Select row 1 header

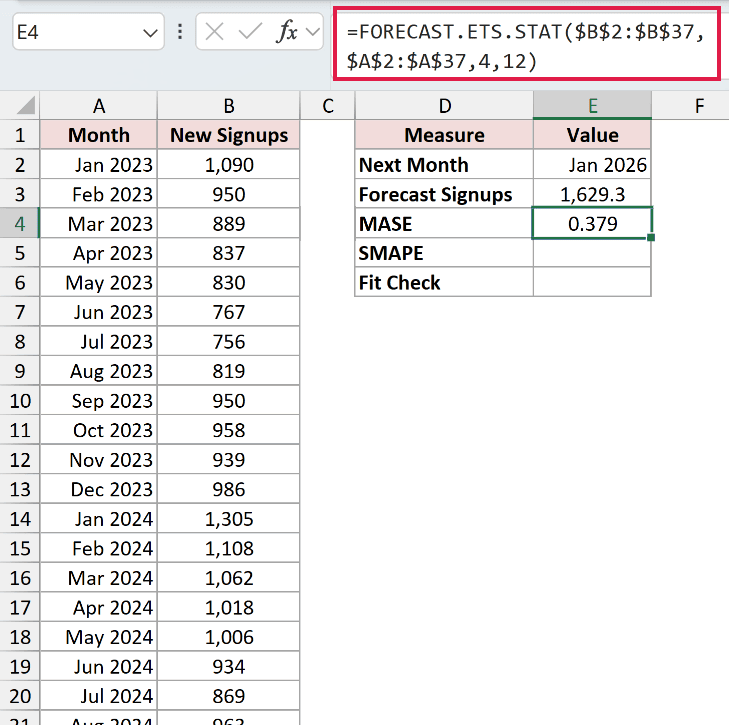(20, 135)
